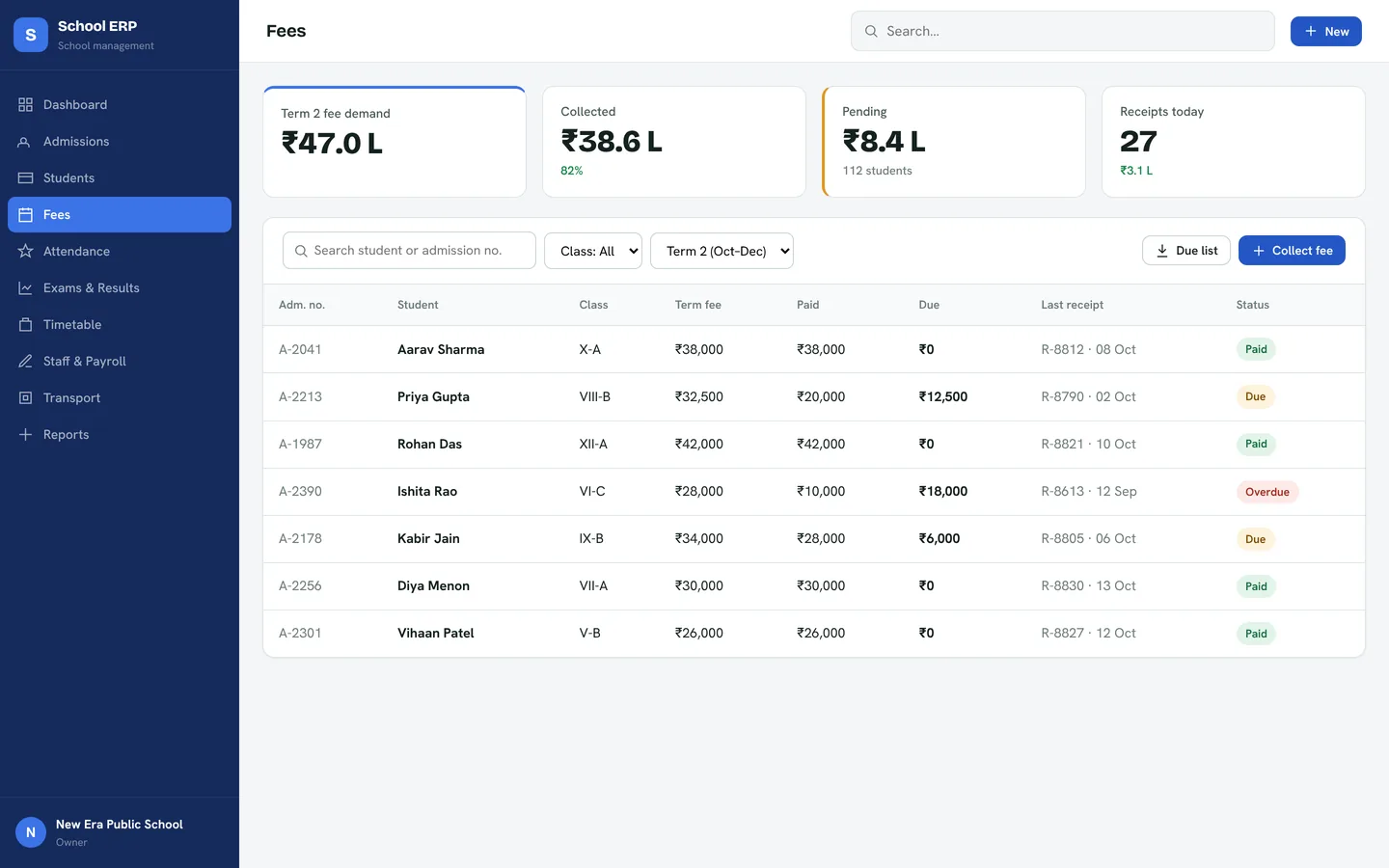Click the magnifier icon in student search
This screenshot has width=1389, height=868.
(301, 251)
